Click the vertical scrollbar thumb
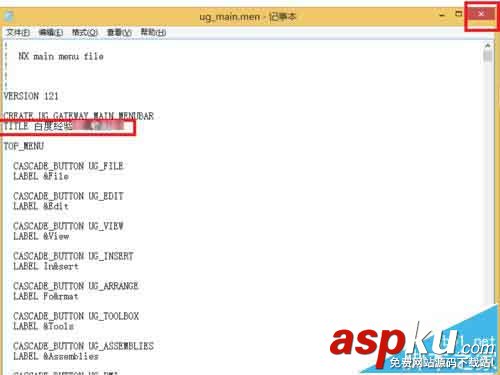This screenshot has width=500, height=375. click(488, 56)
